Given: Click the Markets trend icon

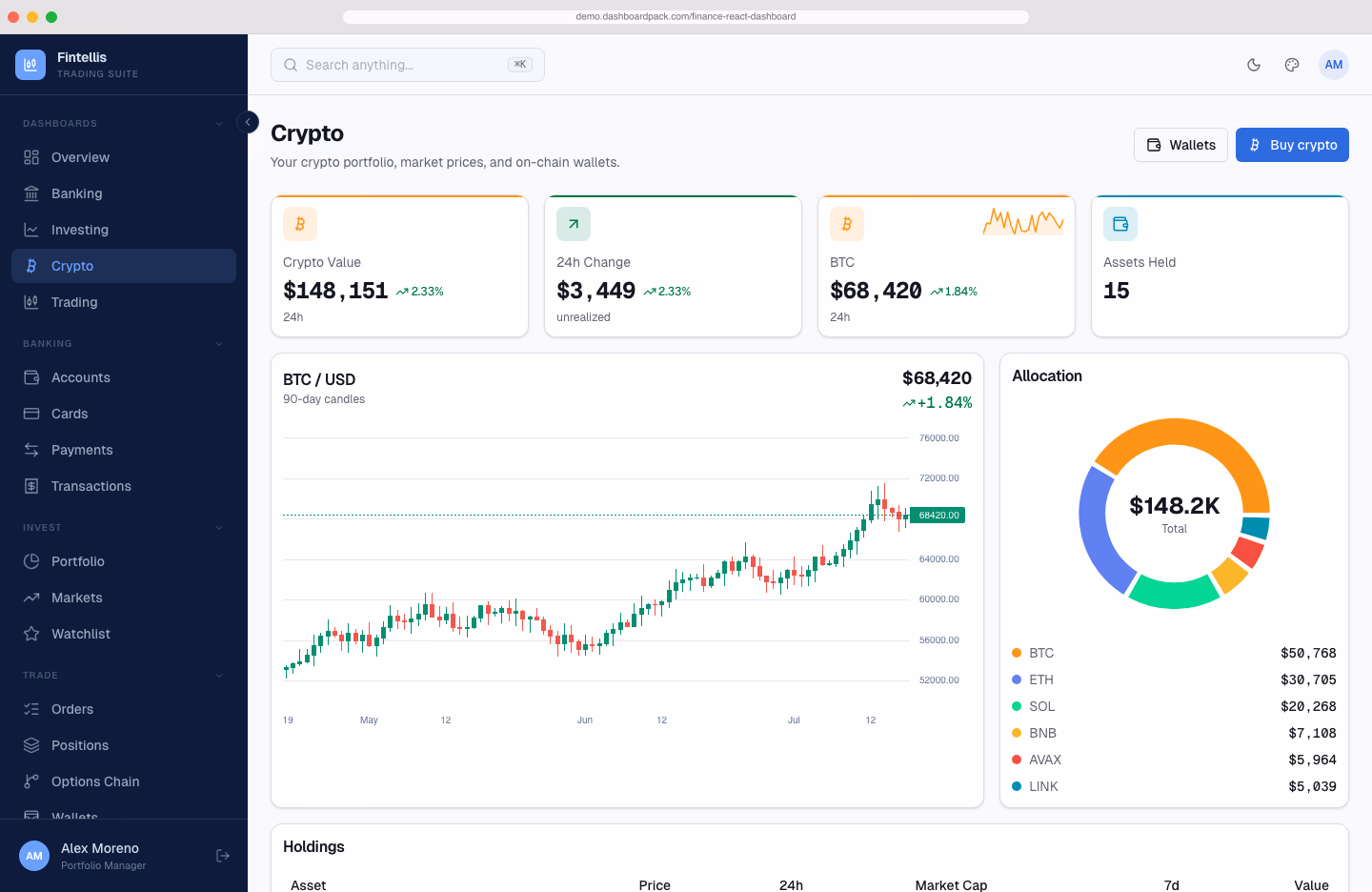Looking at the screenshot, I should coord(31,598).
